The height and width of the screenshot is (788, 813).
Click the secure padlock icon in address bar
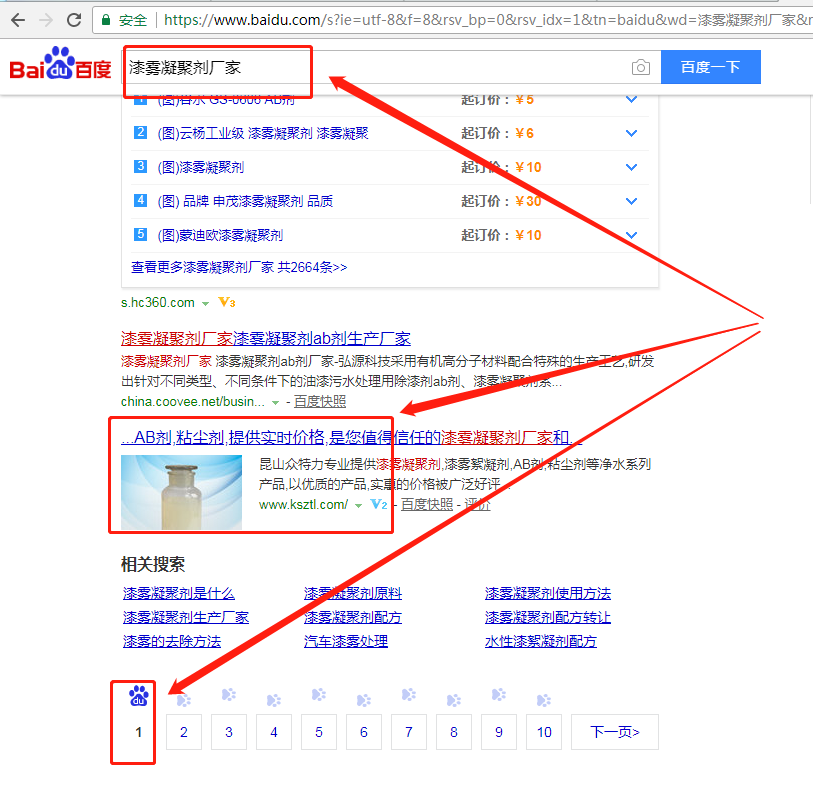click(106, 19)
